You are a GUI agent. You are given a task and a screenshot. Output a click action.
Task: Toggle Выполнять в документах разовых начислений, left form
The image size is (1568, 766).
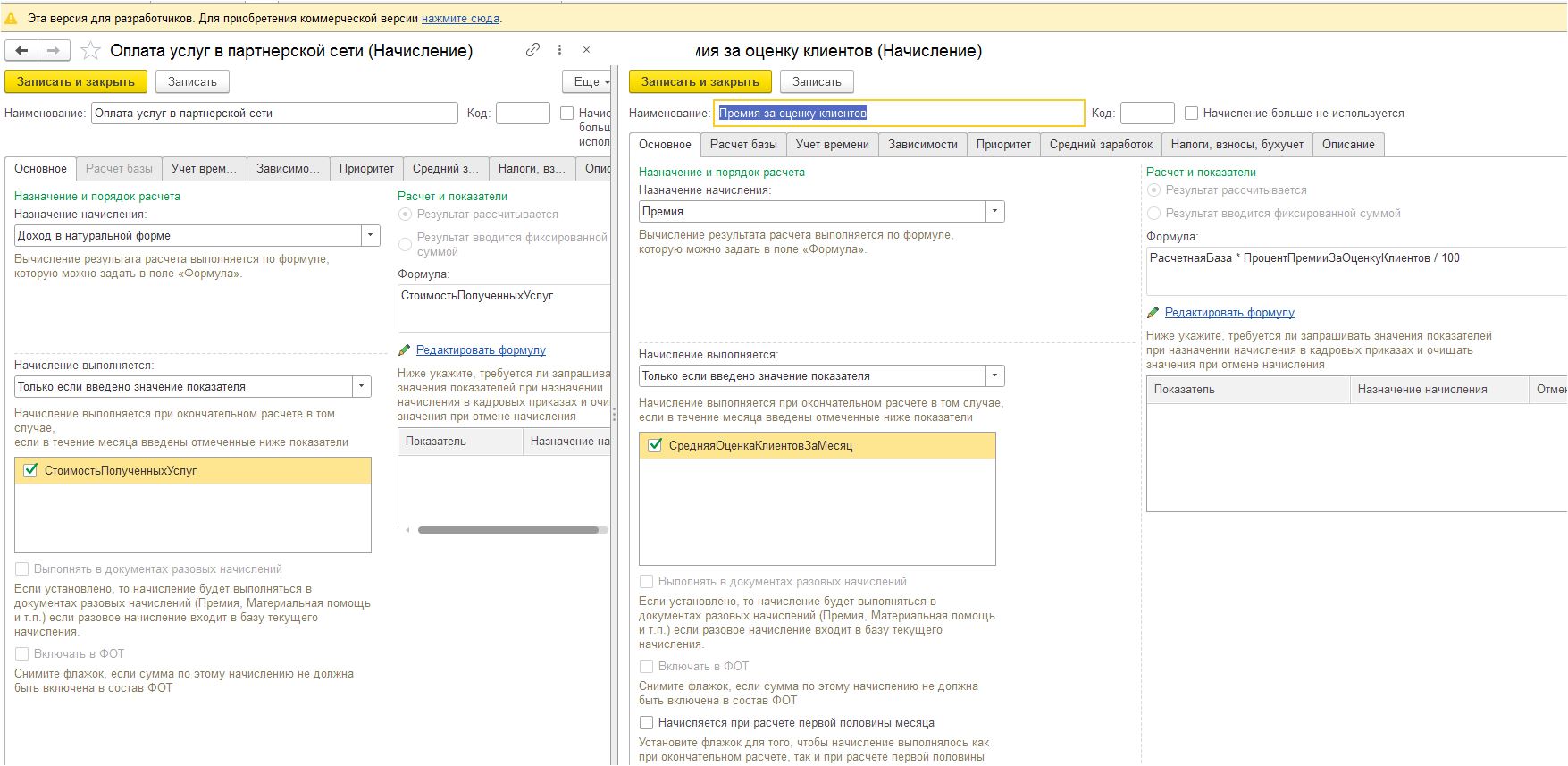point(21,568)
